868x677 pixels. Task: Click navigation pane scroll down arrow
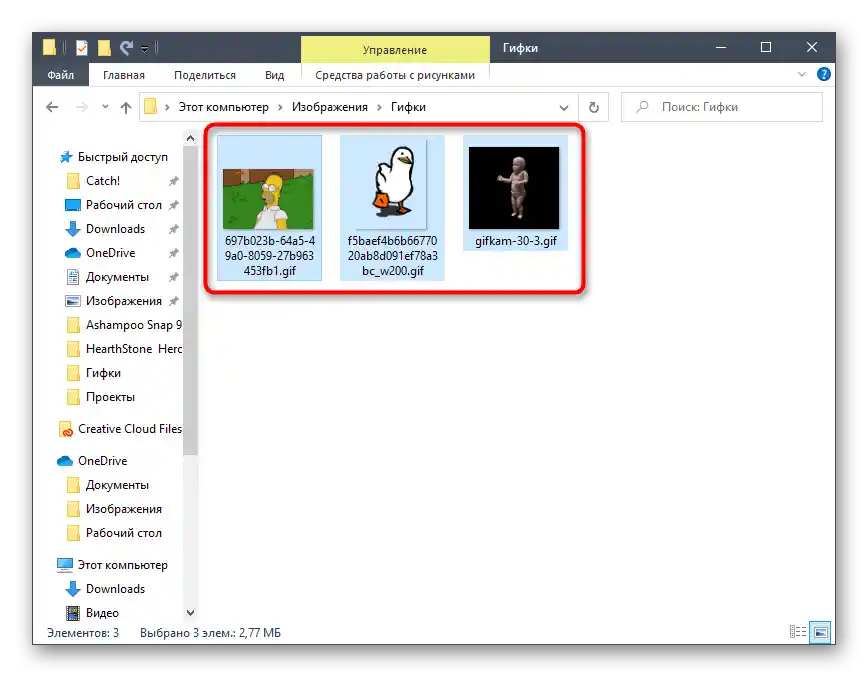(190, 612)
